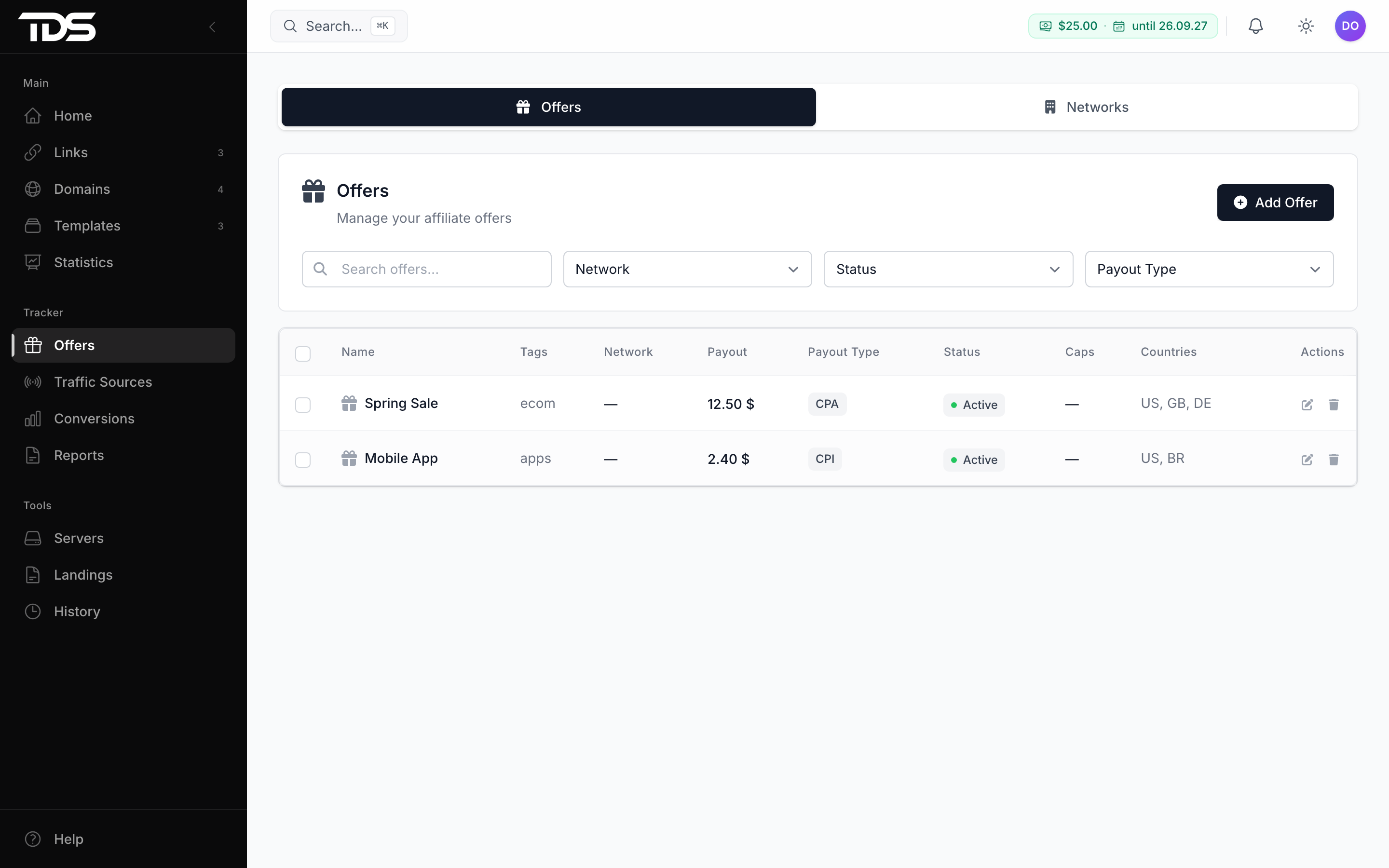
Task: Click the CPI payout type badge
Action: pyautogui.click(x=825, y=459)
